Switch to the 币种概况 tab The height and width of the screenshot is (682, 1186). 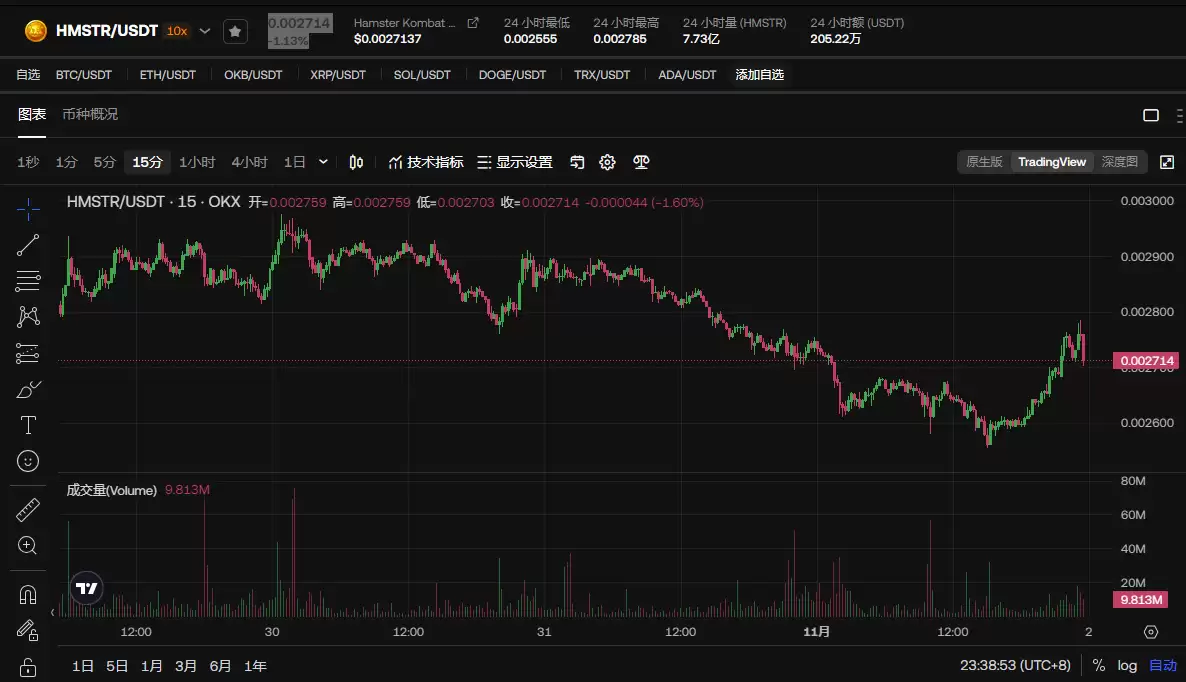tap(90, 114)
